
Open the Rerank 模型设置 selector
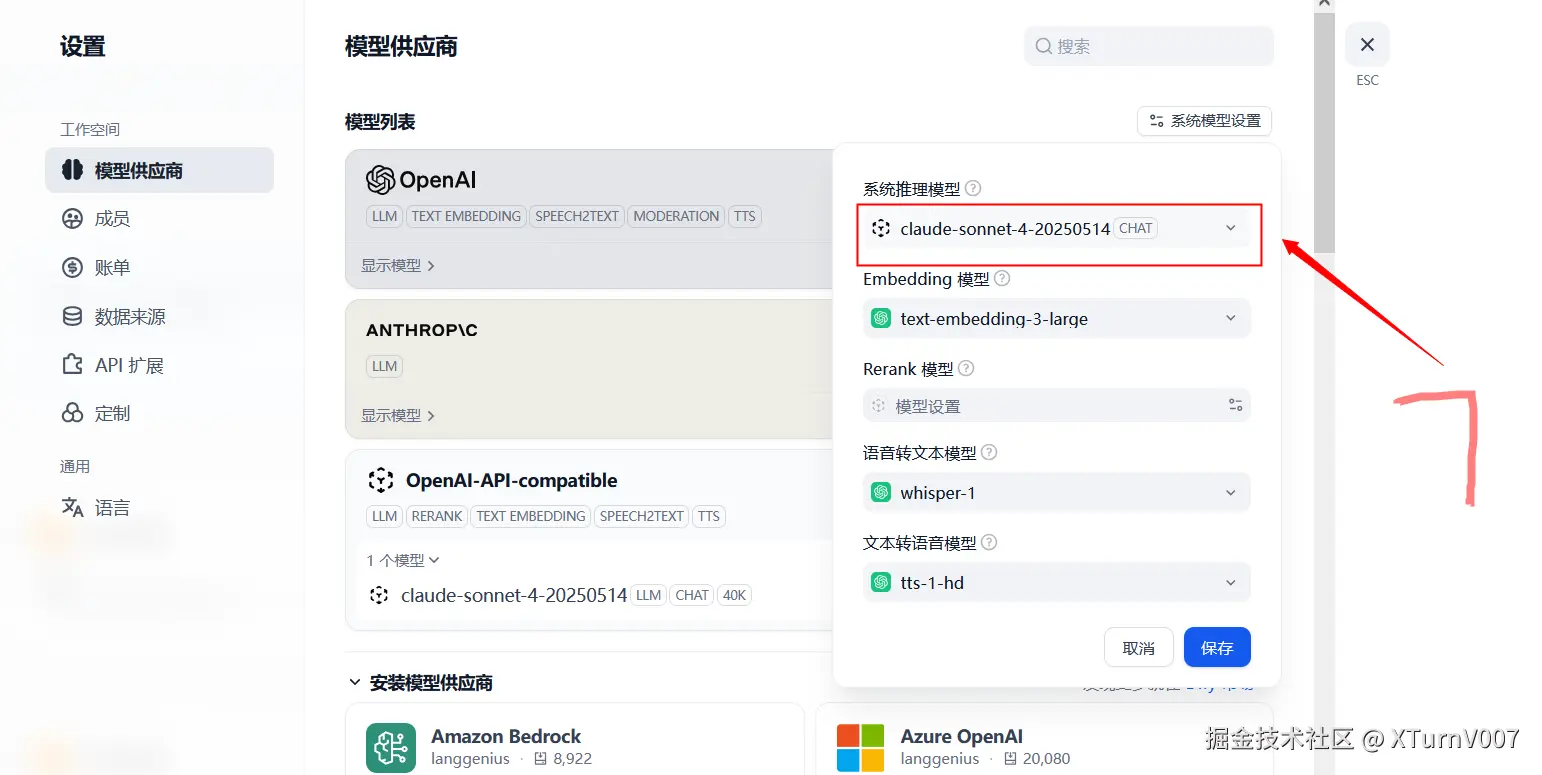pyautogui.click(x=1056, y=406)
